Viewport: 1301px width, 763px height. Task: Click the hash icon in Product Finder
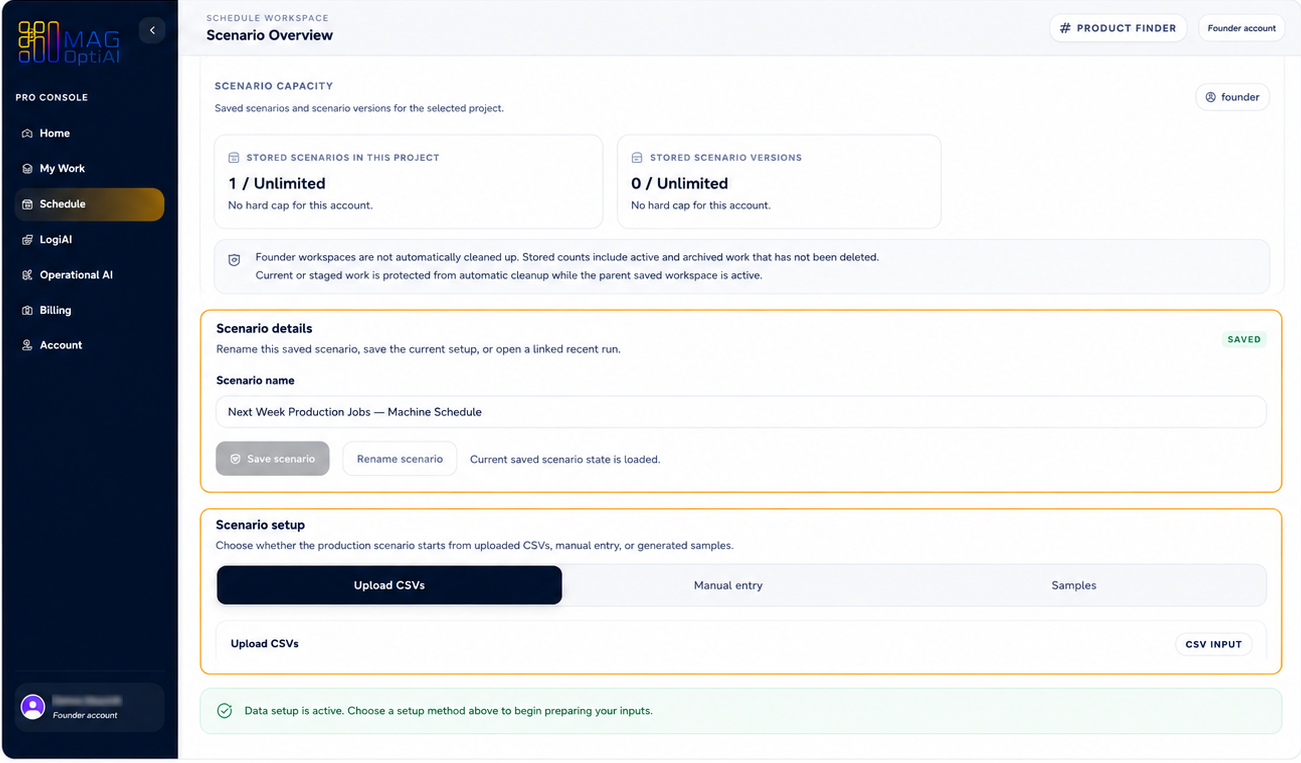point(1065,28)
